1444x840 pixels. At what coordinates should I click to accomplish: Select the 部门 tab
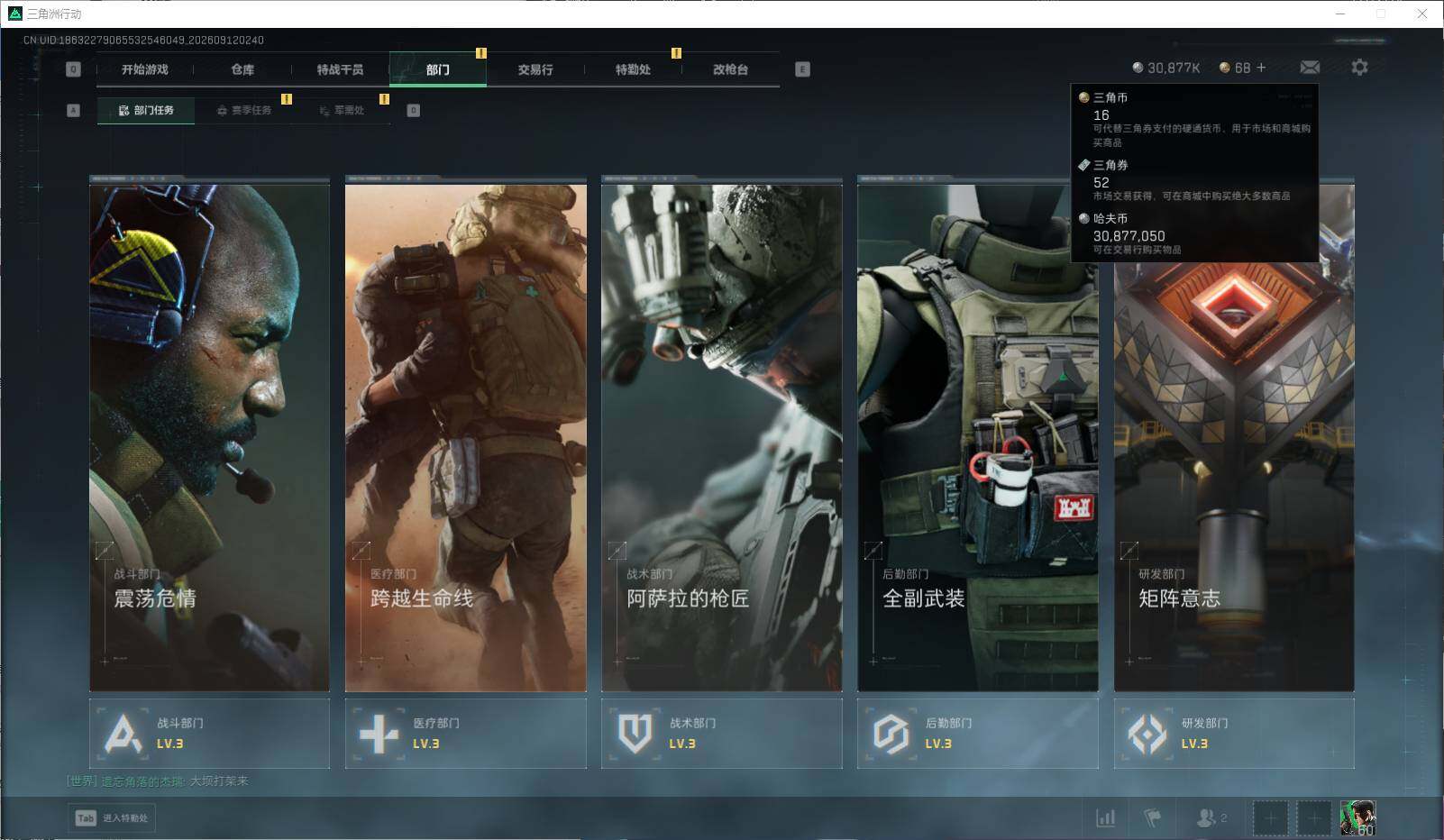pos(438,69)
